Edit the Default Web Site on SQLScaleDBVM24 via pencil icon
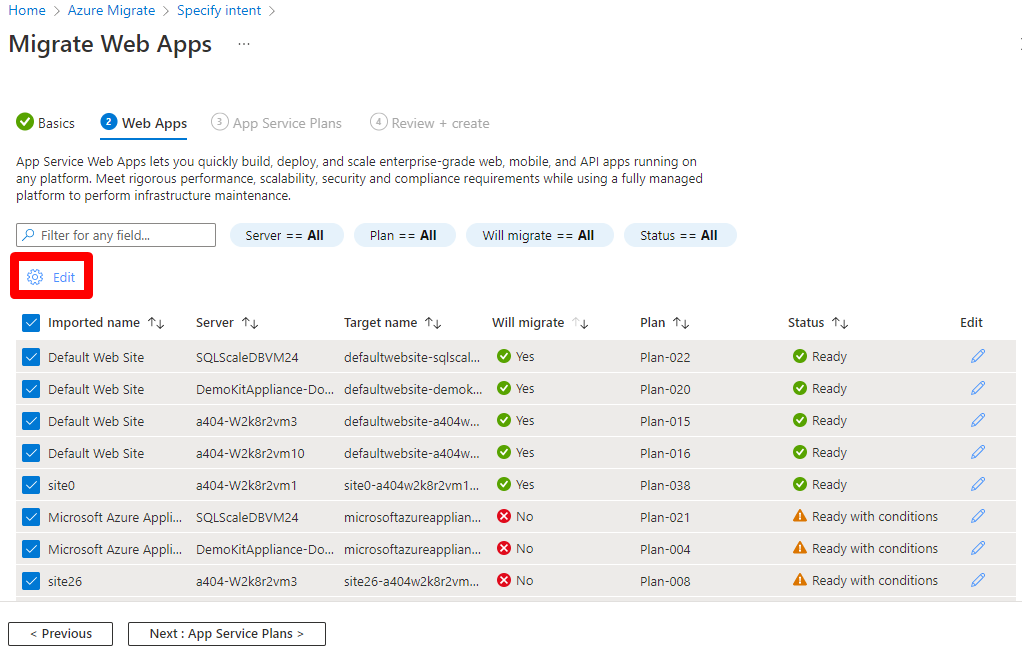Image resolution: width=1022 pixels, height=649 pixels. coord(977,356)
